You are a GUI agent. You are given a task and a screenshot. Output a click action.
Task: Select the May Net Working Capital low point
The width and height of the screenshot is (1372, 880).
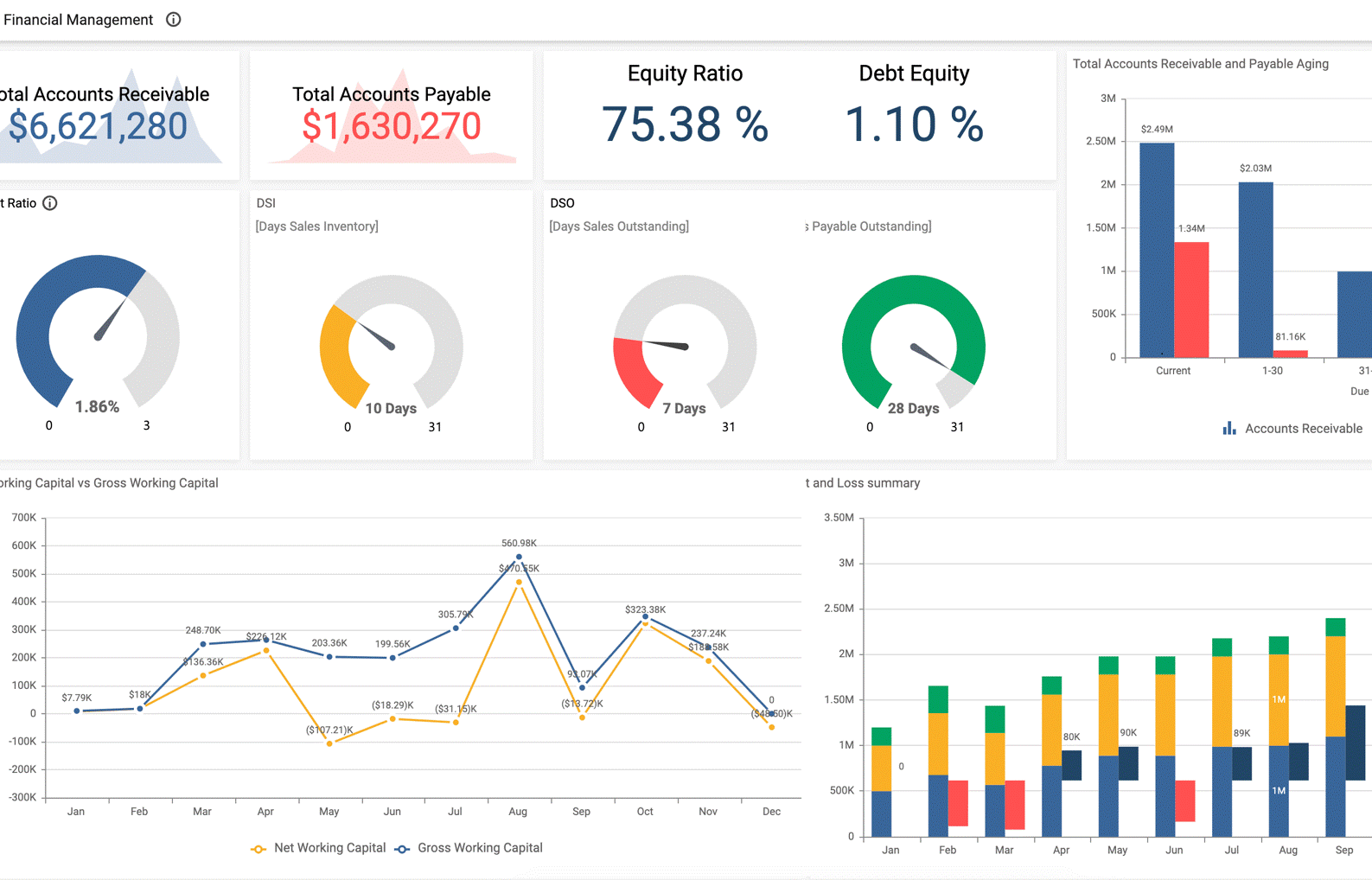coord(329,743)
